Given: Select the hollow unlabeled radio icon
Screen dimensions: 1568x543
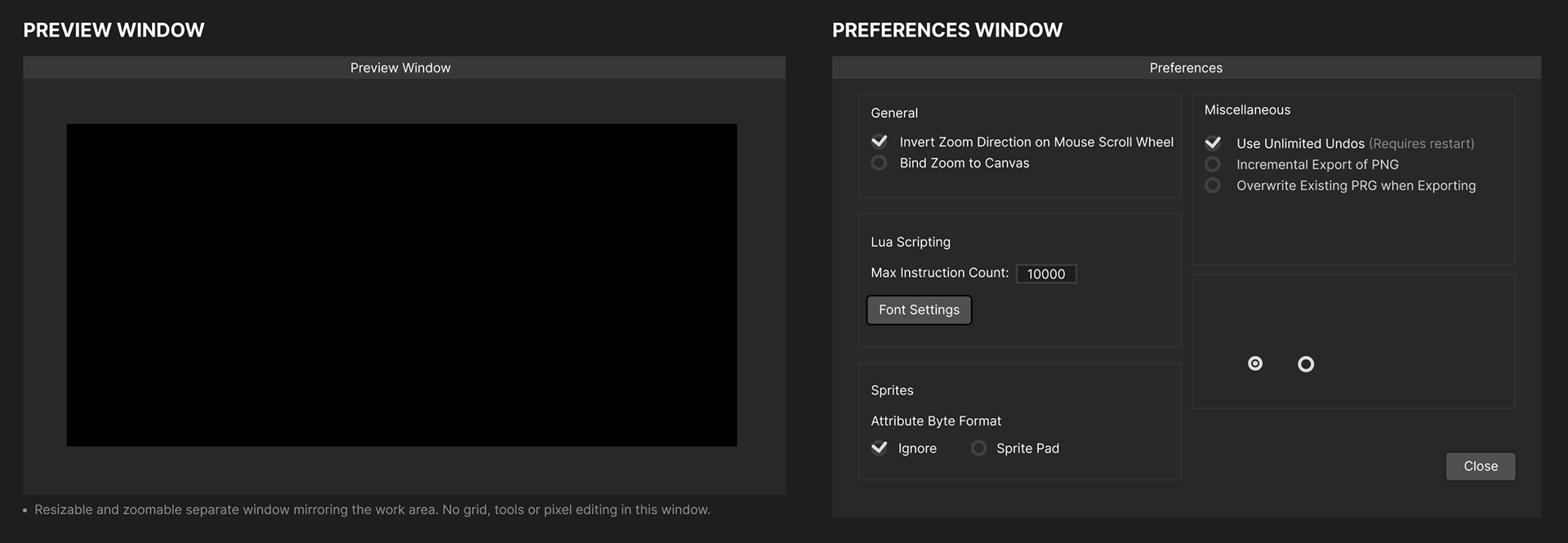Looking at the screenshot, I should click(x=1306, y=364).
